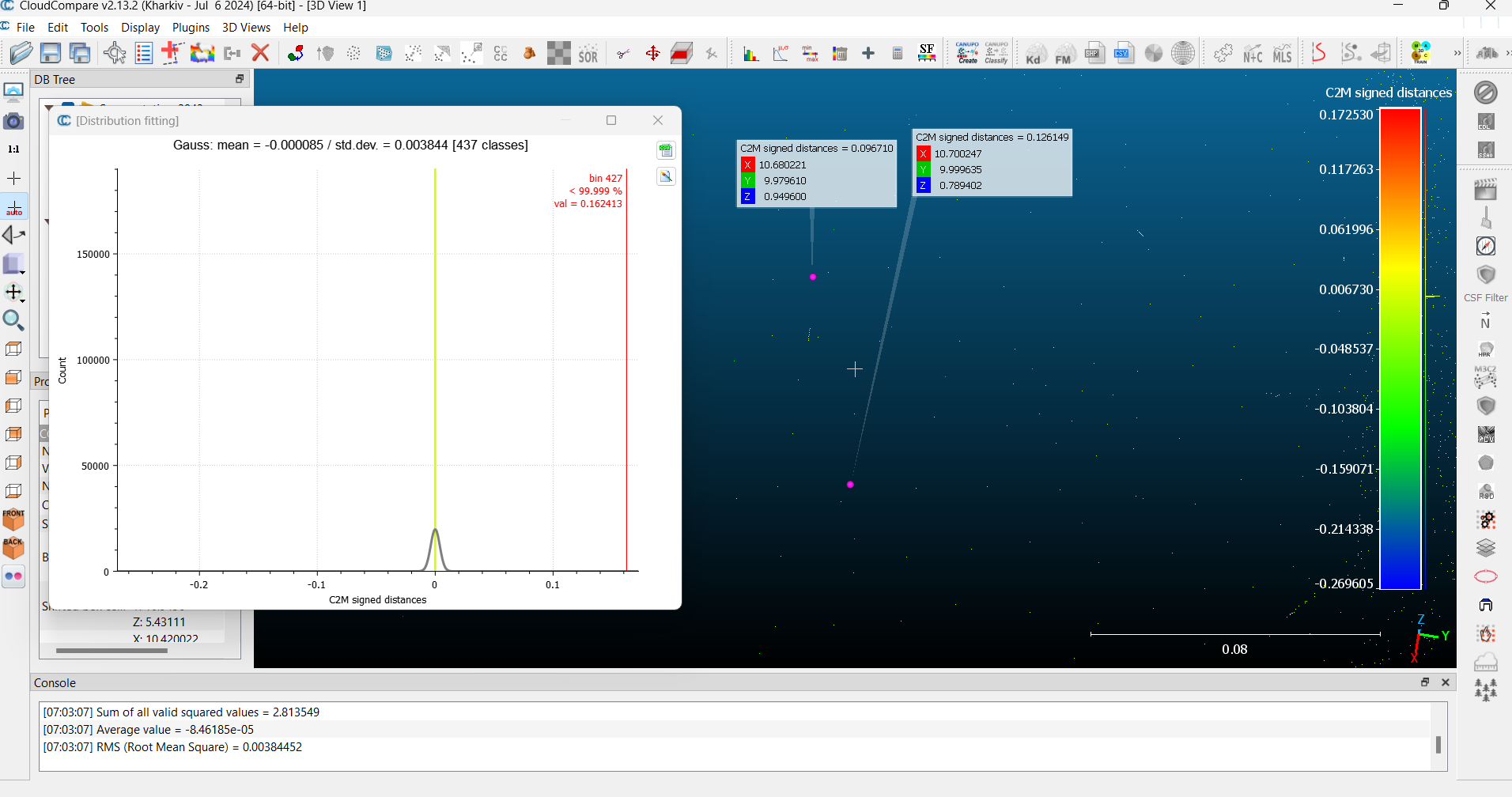Expand the top DB Tree item arrow
Viewport: 1512px width, 797px height.
(x=49, y=107)
